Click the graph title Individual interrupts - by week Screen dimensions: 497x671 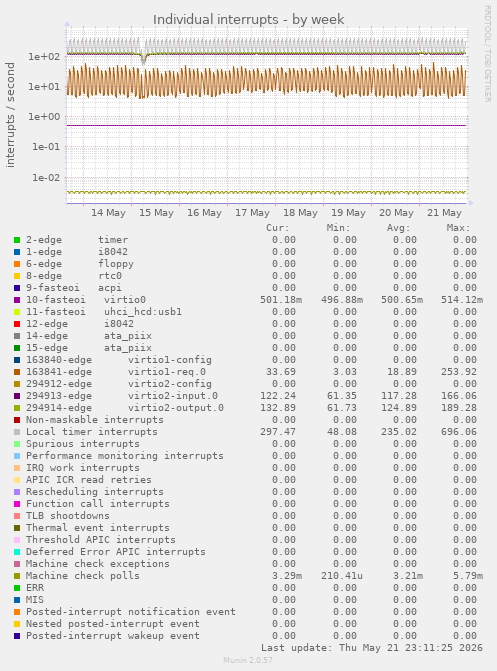coord(248,19)
